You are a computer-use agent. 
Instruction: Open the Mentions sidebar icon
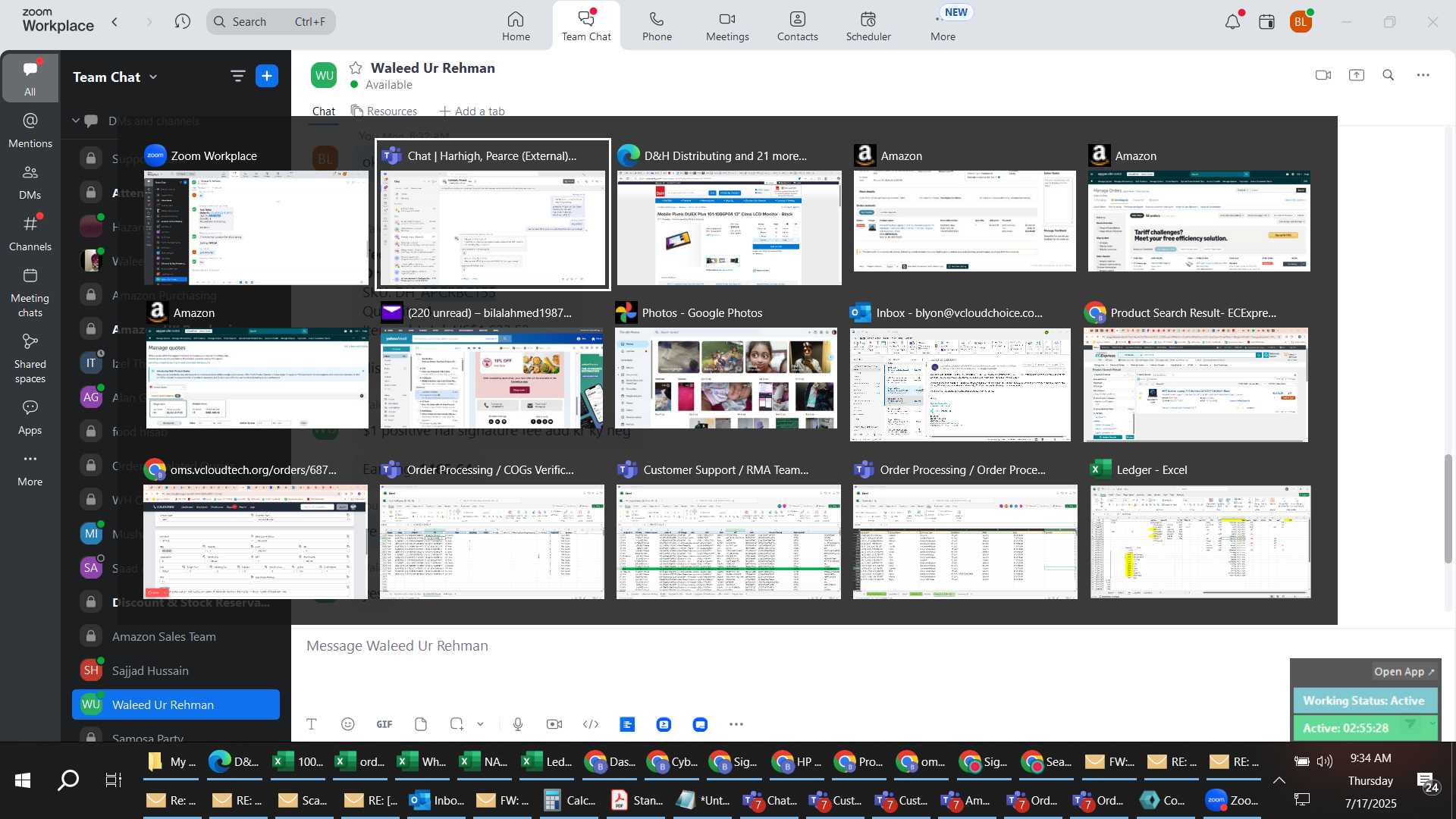point(30,130)
